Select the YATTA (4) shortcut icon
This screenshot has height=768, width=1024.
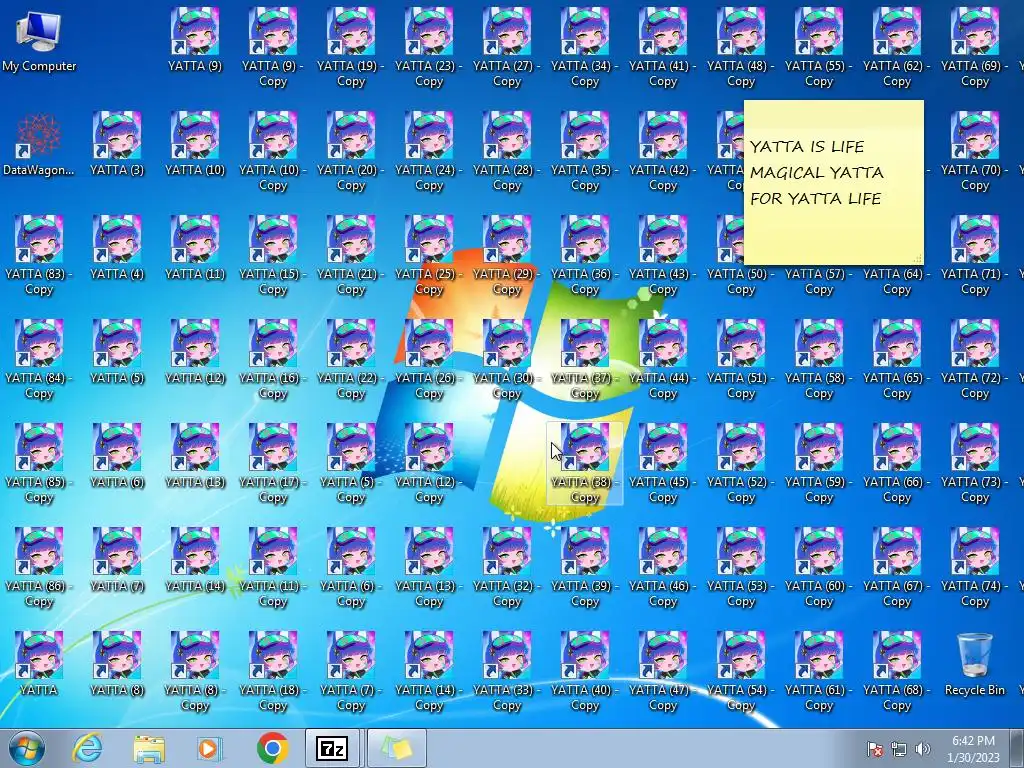[117, 248]
